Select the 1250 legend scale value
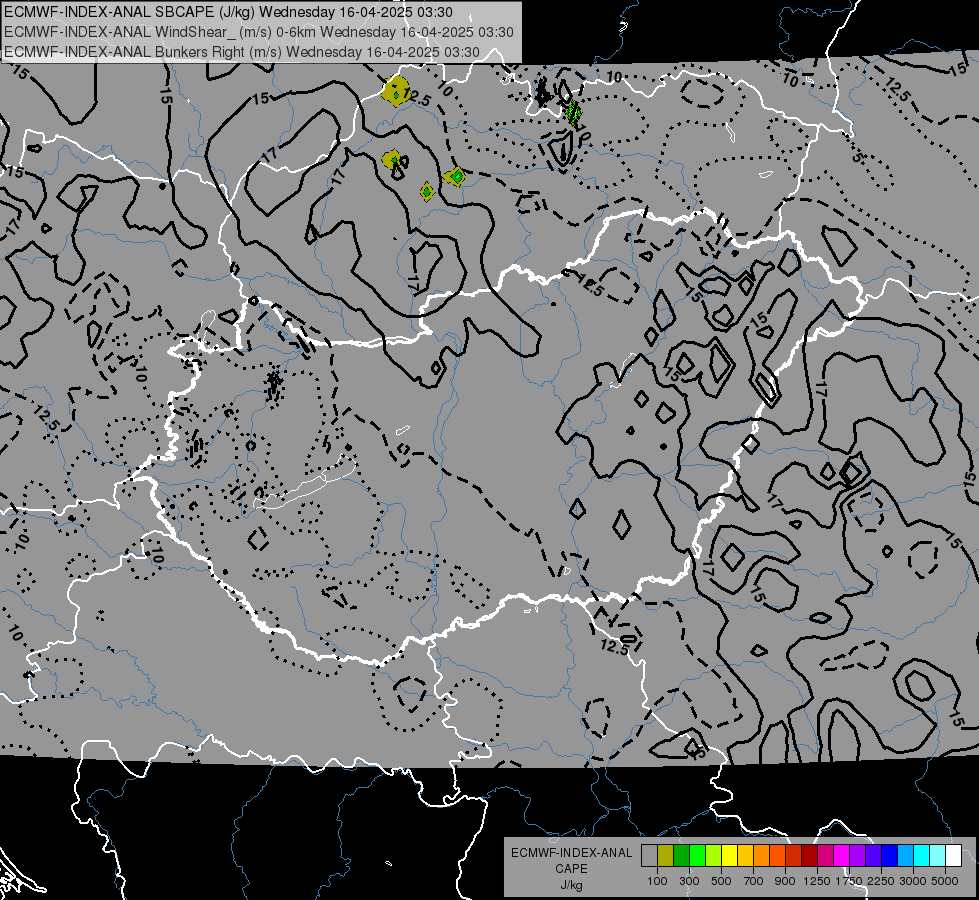979x900 pixels. (817, 881)
